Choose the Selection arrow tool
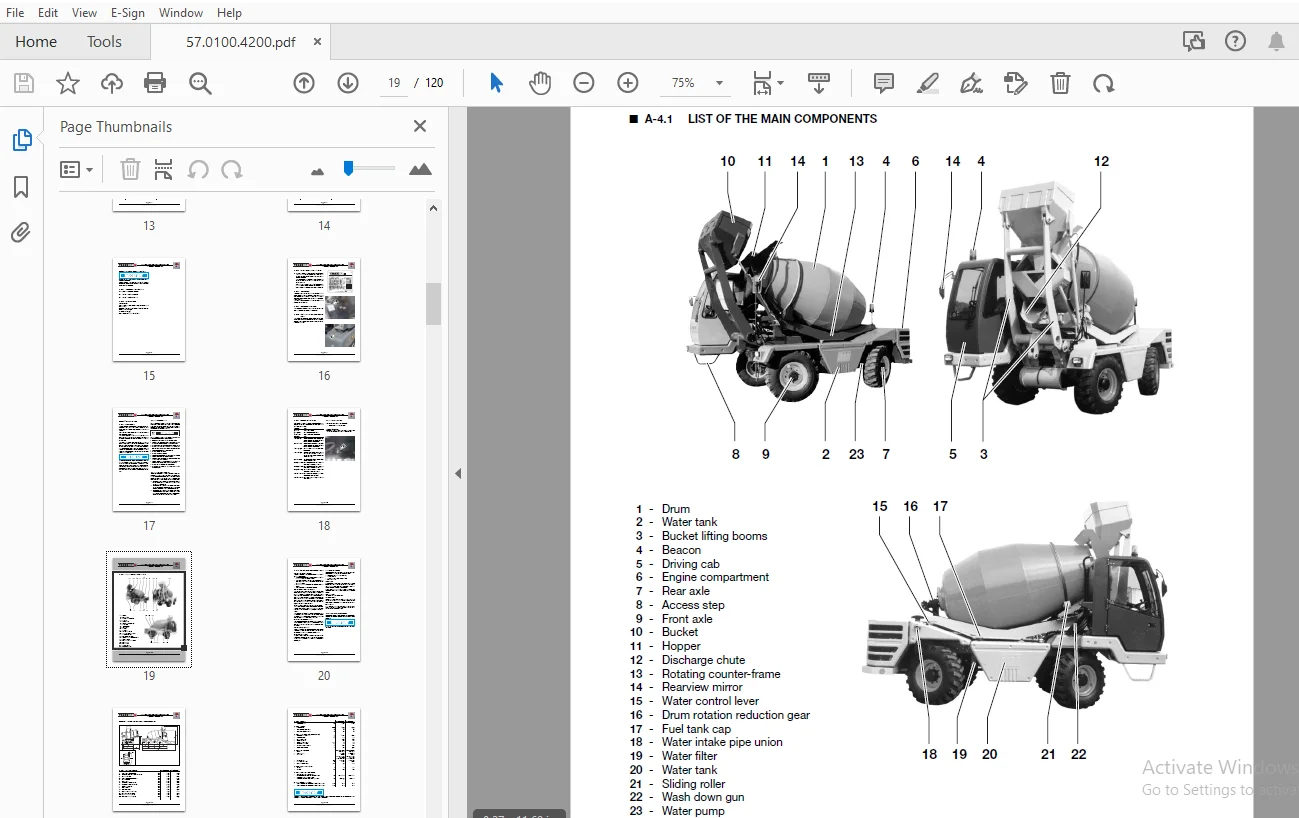This screenshot has width=1299, height=818. (x=496, y=83)
